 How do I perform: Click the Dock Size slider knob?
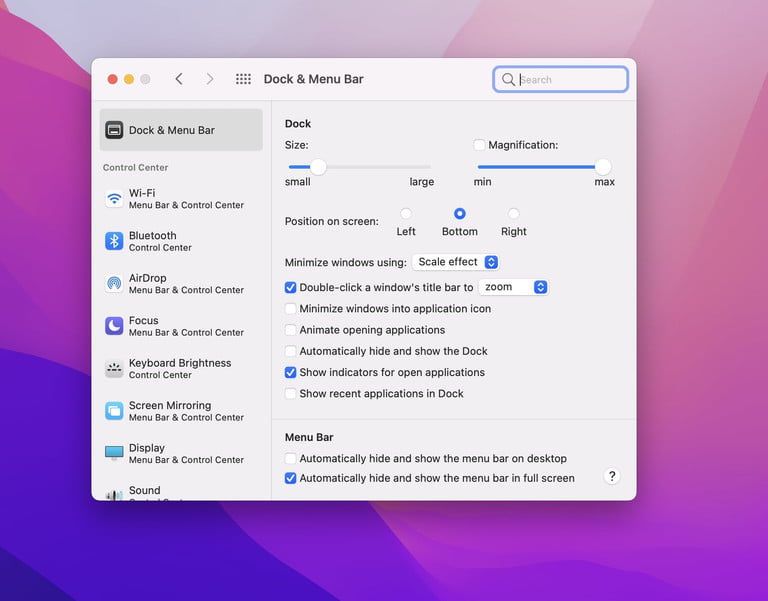[x=318, y=167]
